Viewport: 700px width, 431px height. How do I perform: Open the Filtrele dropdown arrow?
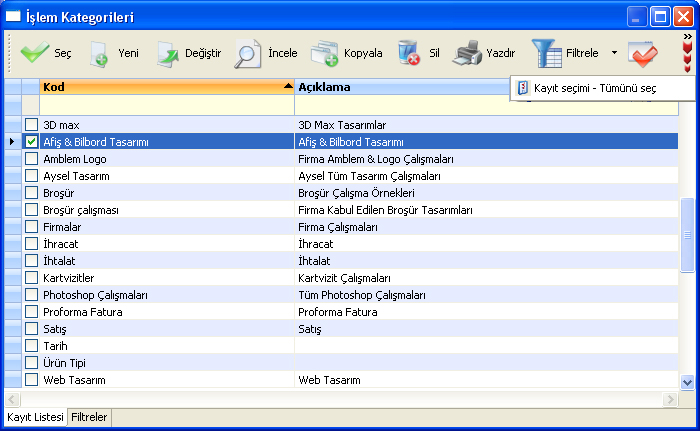coord(613,53)
